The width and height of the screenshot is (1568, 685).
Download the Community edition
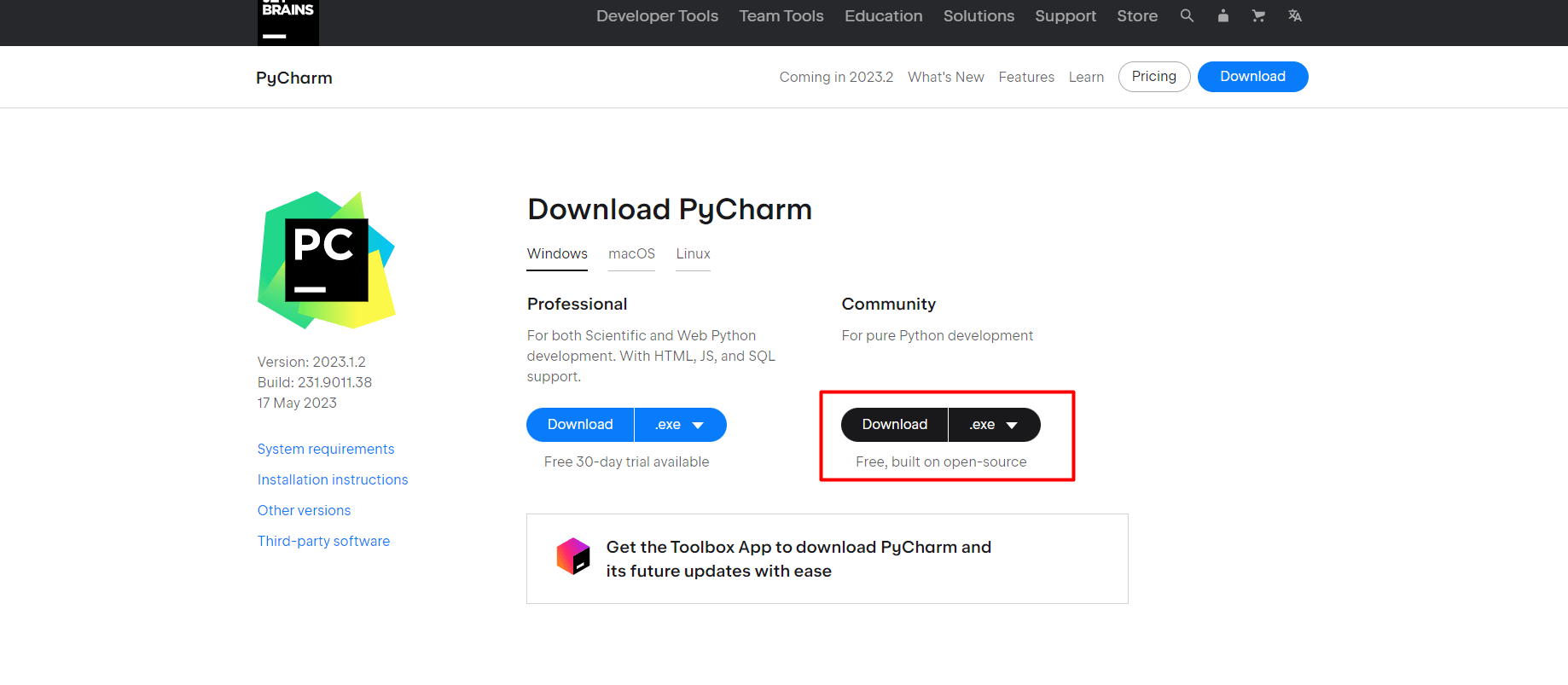(x=894, y=424)
